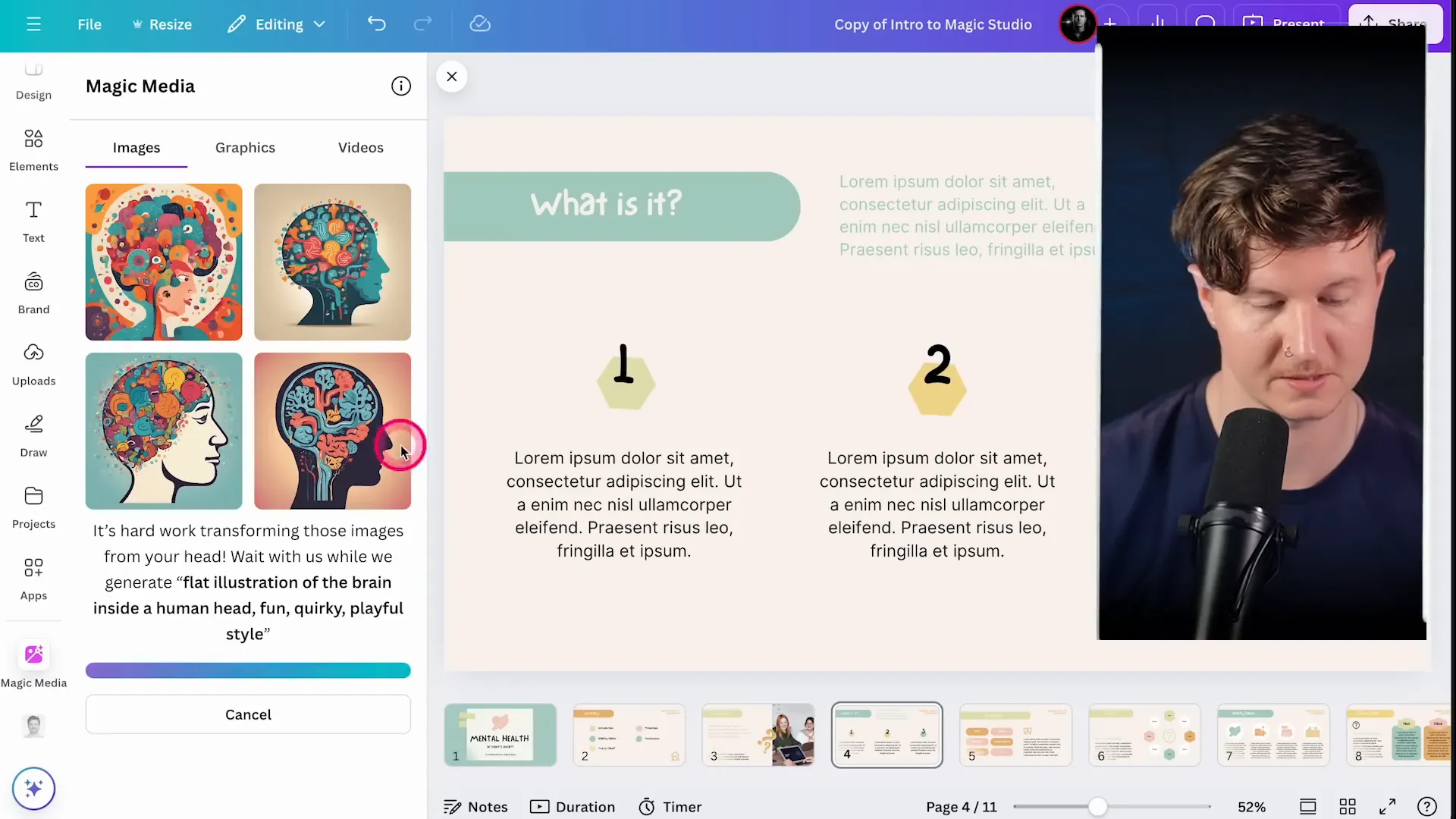Open Magic Media info icon
Viewport: 1456px width, 819px height.
pyautogui.click(x=401, y=86)
